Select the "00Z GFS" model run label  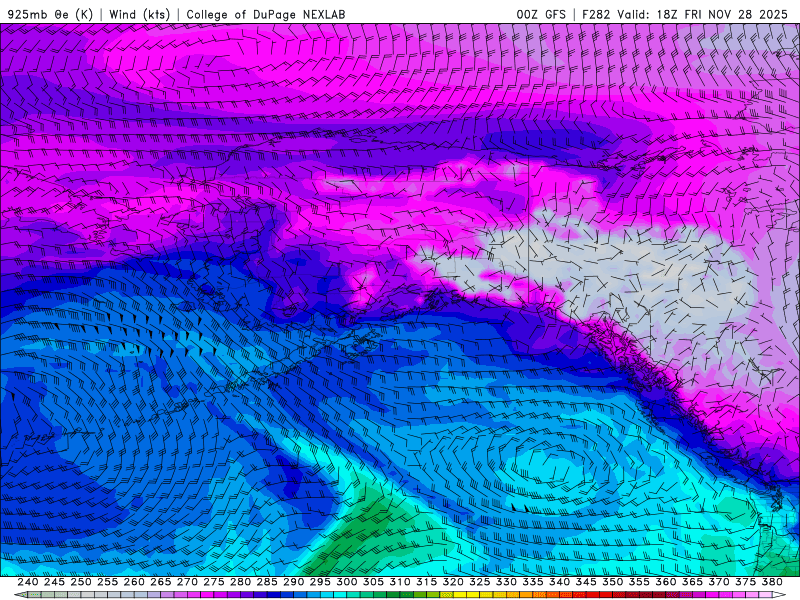(541, 14)
